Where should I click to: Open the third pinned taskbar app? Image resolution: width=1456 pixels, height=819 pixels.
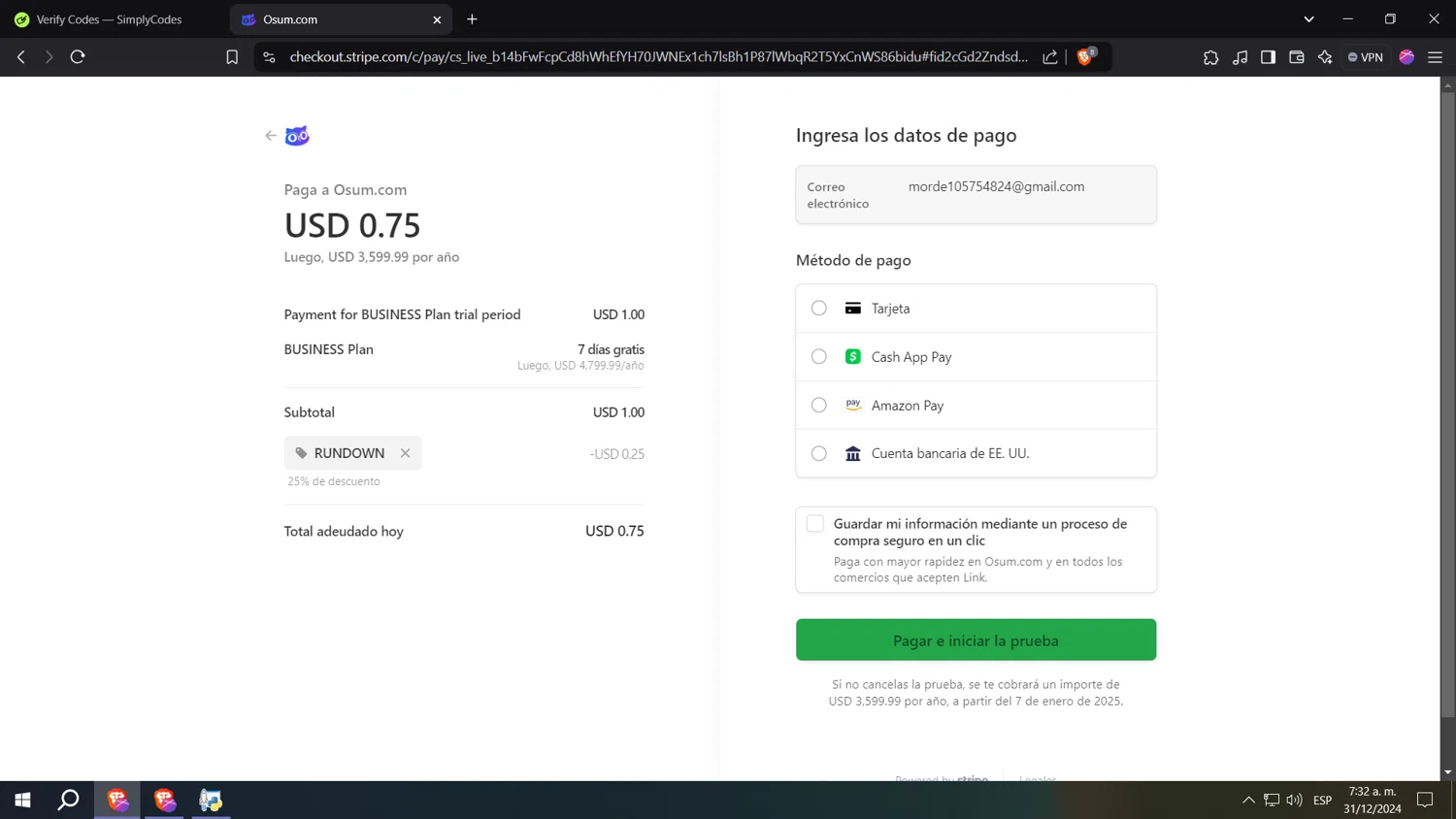[x=211, y=800]
